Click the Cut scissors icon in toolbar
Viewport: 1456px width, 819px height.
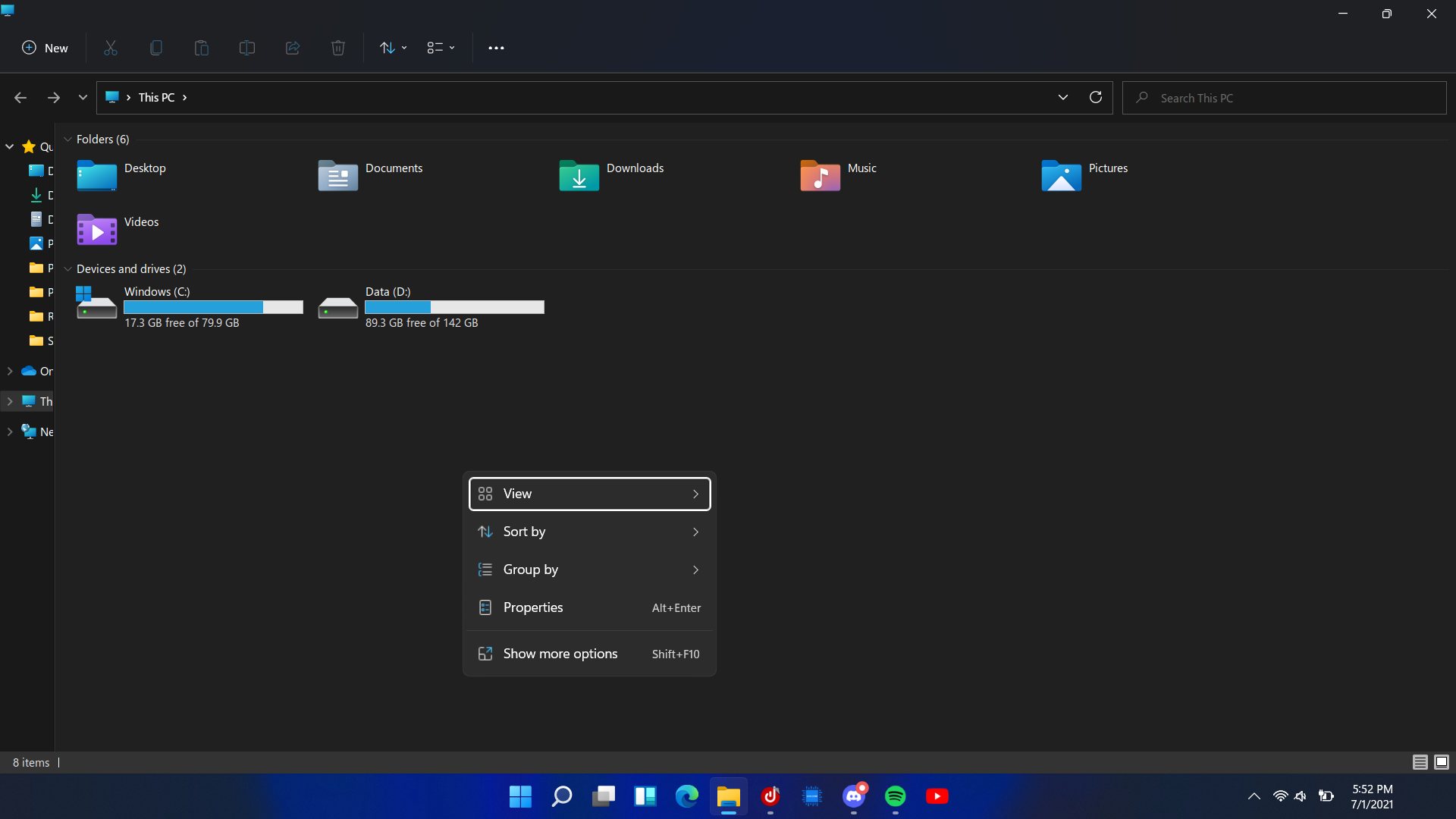(111, 48)
